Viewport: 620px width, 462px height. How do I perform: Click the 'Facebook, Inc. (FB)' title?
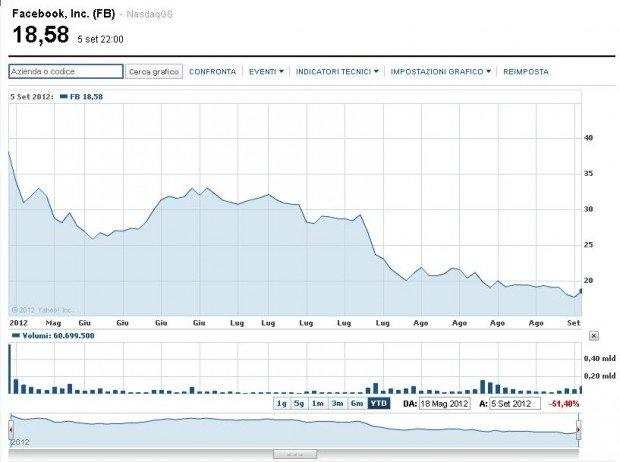(x=63, y=14)
